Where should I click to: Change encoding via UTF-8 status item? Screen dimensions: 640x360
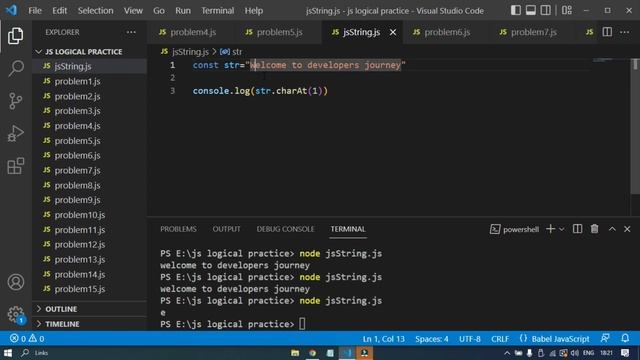(x=469, y=339)
